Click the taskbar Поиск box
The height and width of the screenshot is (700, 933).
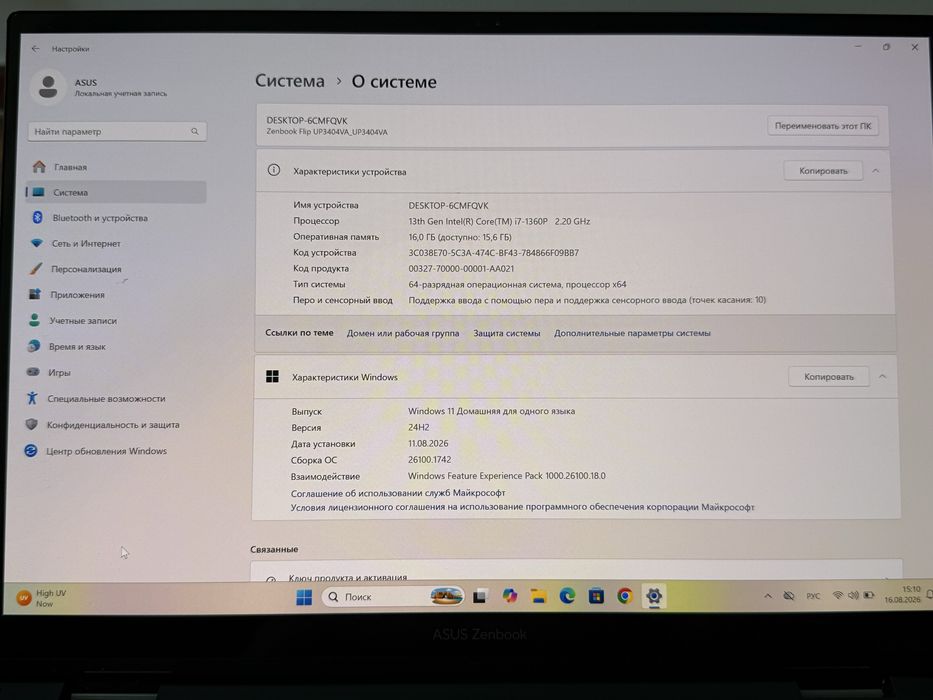(393, 596)
